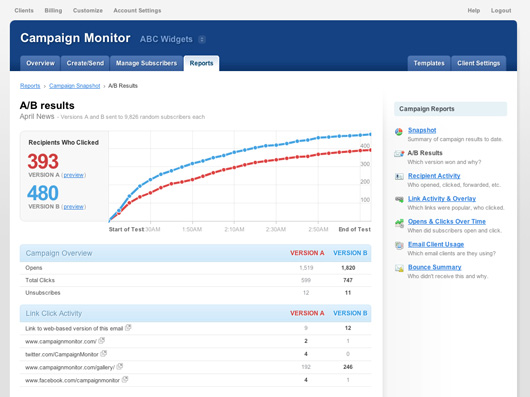Click the Logout link
Viewport: 530px width, 397px height.
click(x=501, y=10)
